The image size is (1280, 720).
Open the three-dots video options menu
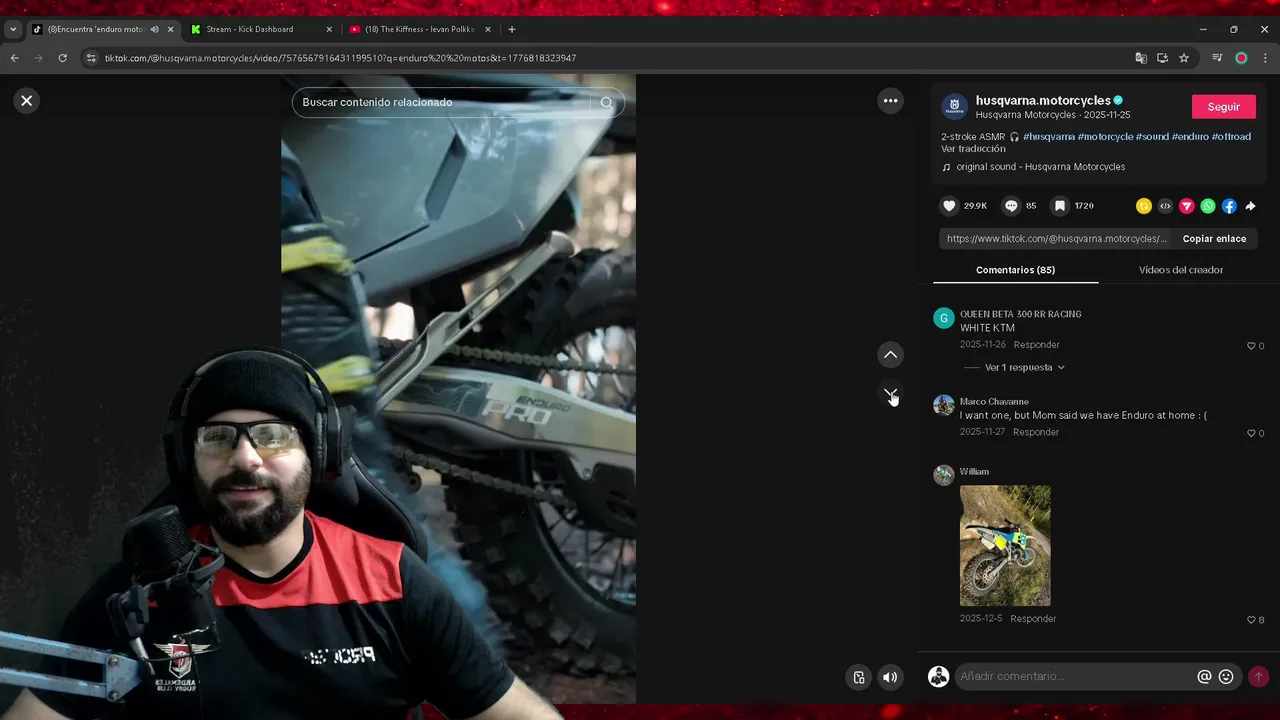pyautogui.click(x=890, y=100)
